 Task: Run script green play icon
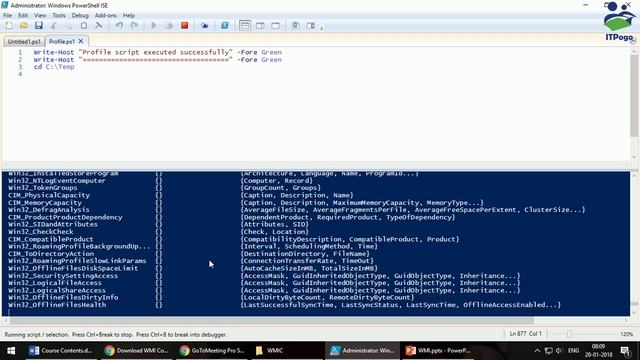(154, 26)
